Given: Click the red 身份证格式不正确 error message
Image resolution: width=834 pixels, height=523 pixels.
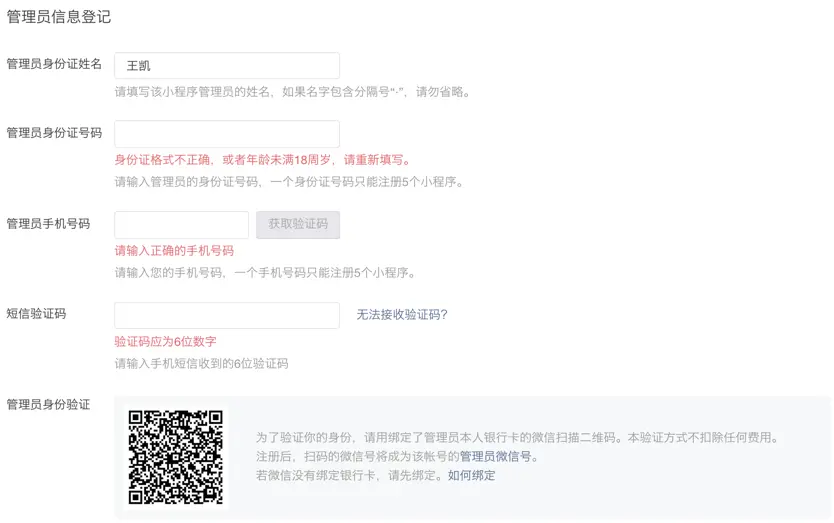Looking at the screenshot, I should click(262, 160).
